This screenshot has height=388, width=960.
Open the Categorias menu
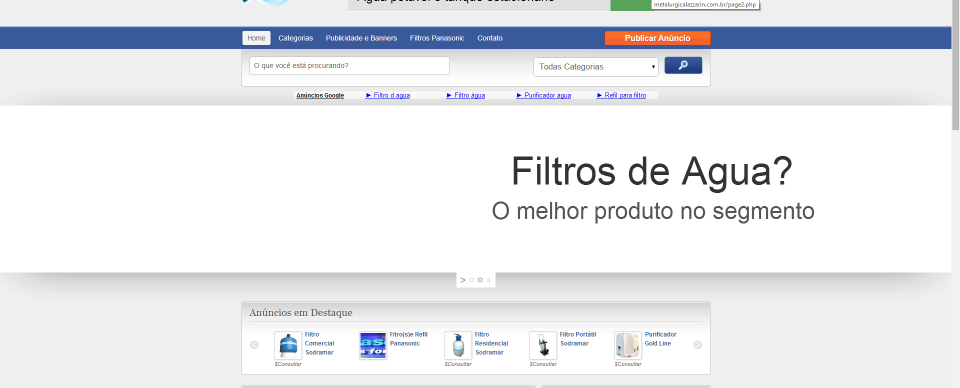(x=296, y=38)
